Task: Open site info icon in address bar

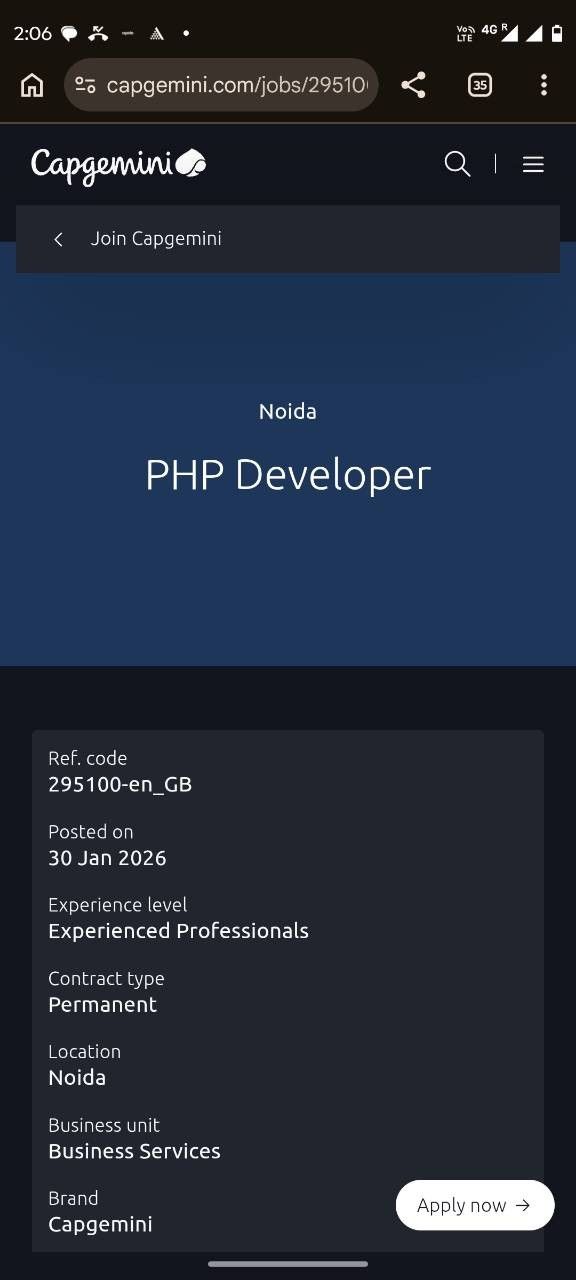Action: click(x=85, y=85)
